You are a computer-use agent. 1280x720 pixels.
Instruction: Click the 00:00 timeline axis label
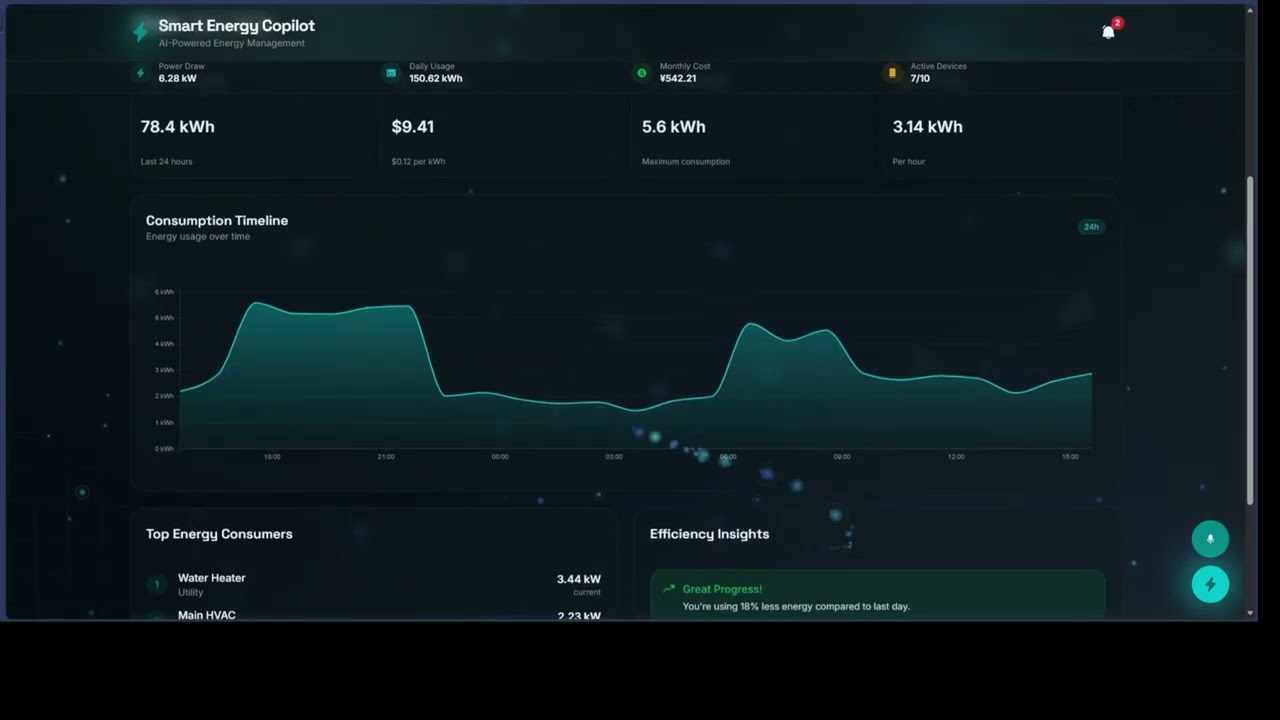coord(500,457)
